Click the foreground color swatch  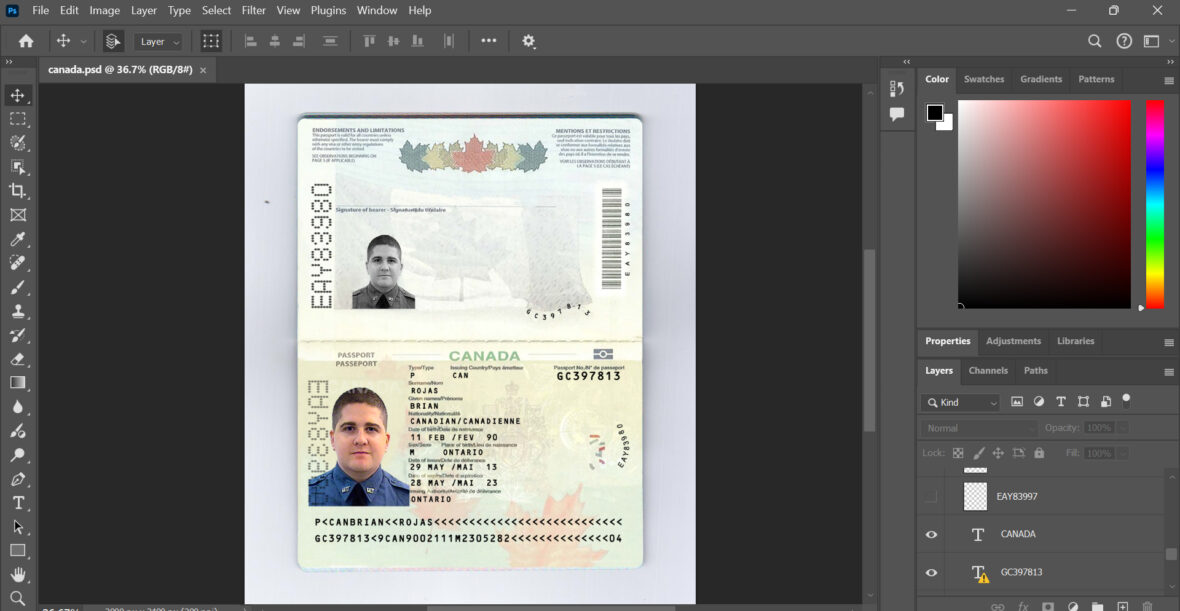point(935,113)
